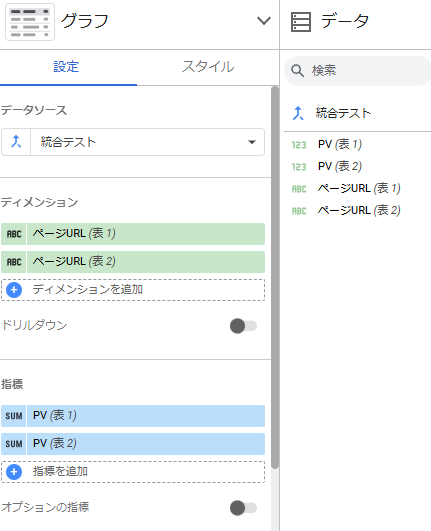The image size is (431, 531).
Task: Enable the オプションの指標 toggle
Action: click(x=243, y=508)
